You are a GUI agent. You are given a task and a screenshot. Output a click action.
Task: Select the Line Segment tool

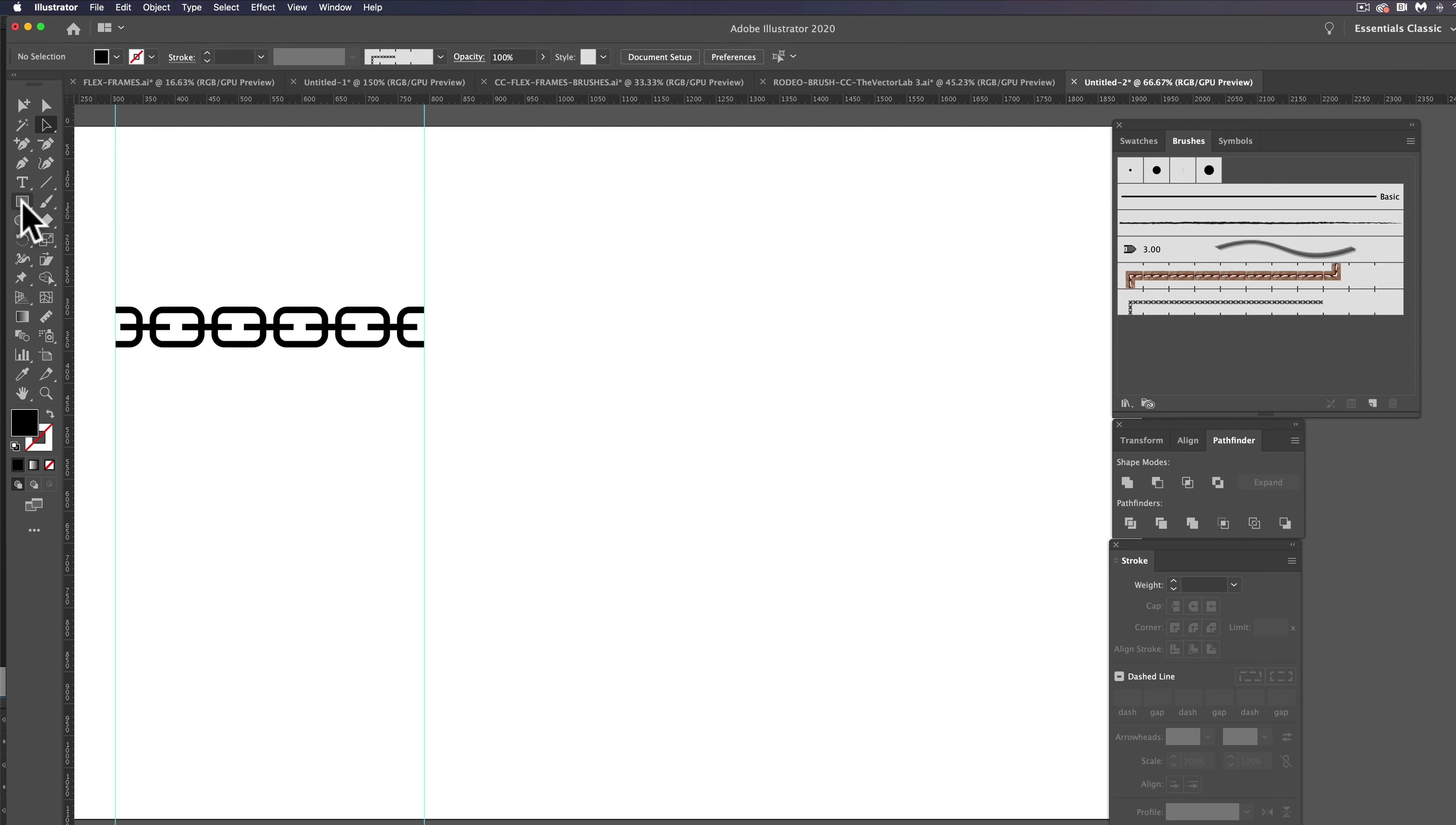(x=46, y=182)
